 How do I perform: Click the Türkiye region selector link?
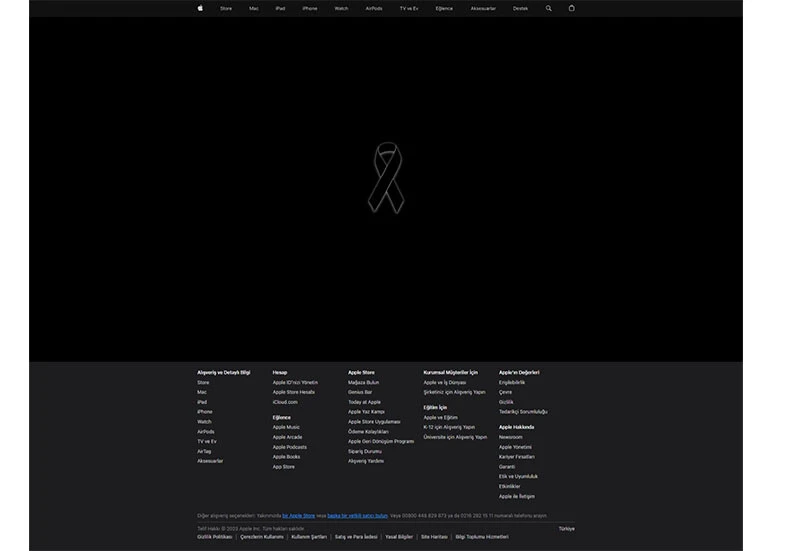coord(567,528)
